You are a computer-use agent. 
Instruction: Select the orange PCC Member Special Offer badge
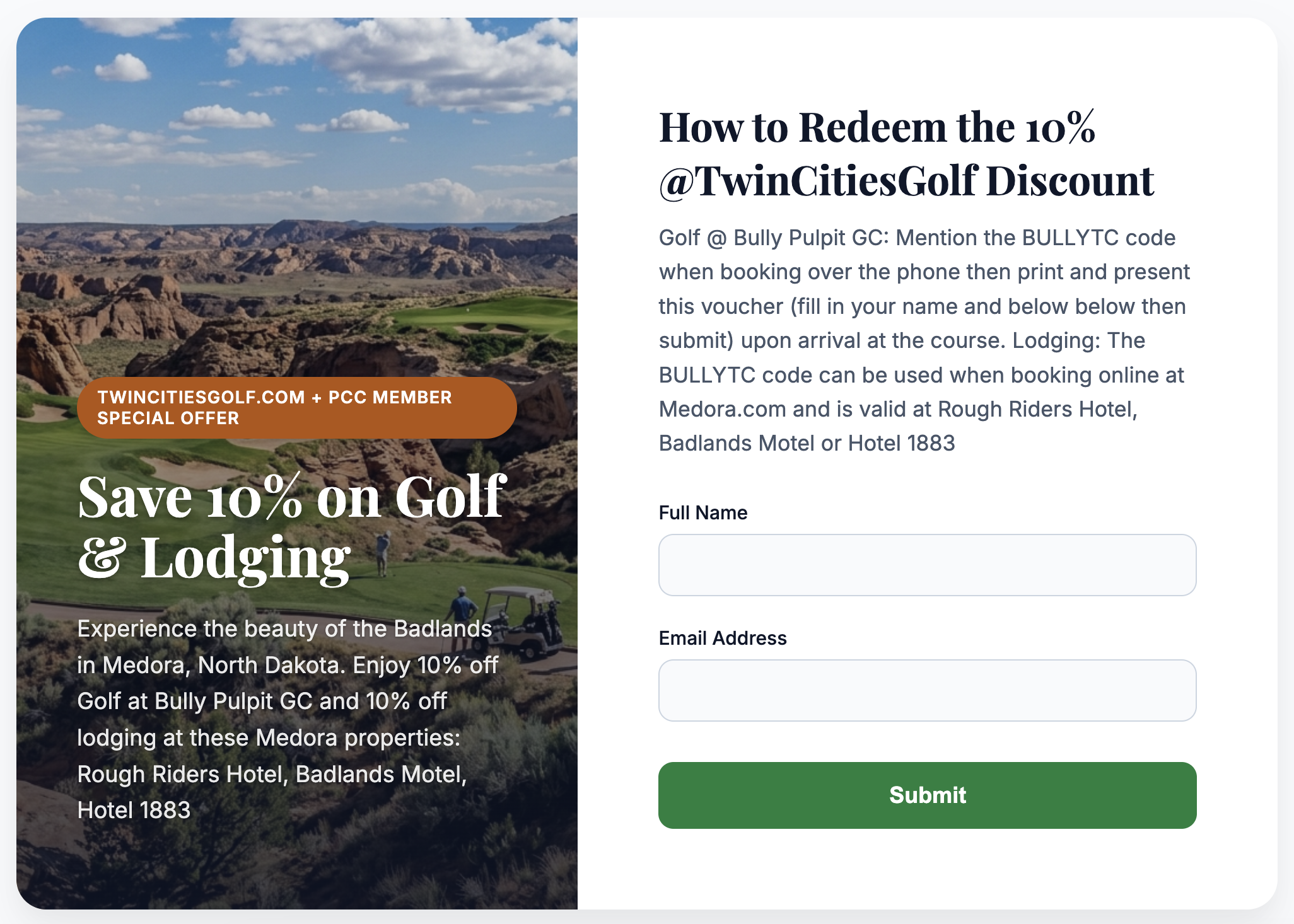(x=296, y=408)
